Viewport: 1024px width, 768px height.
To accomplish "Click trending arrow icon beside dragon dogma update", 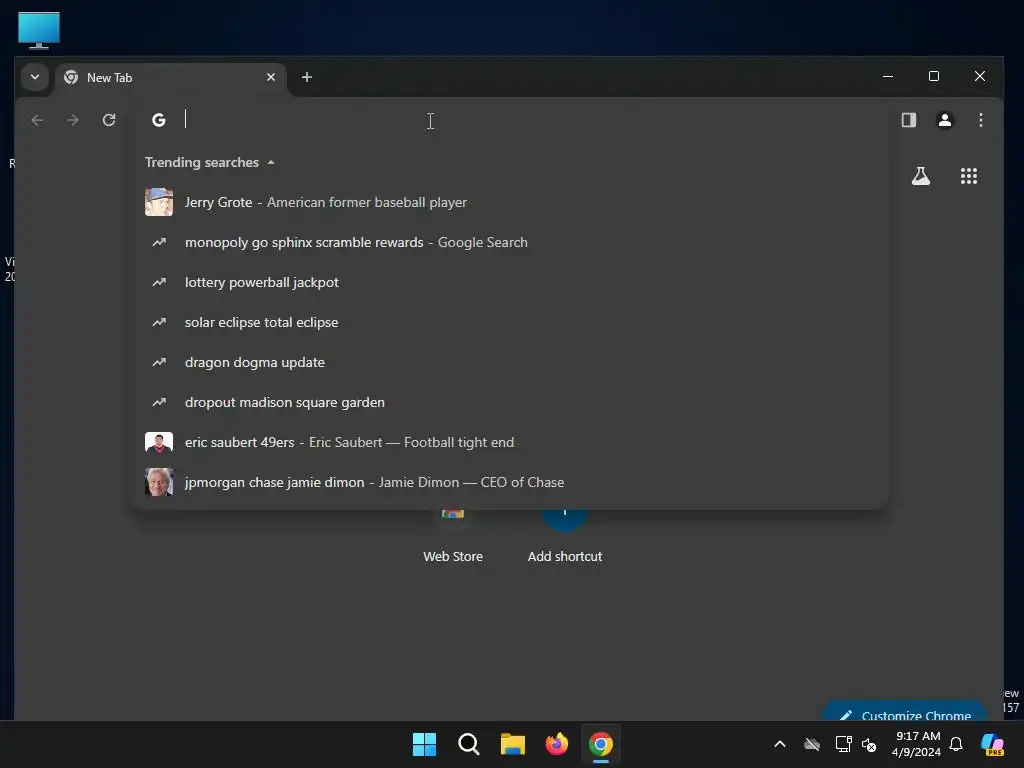I will click(159, 362).
